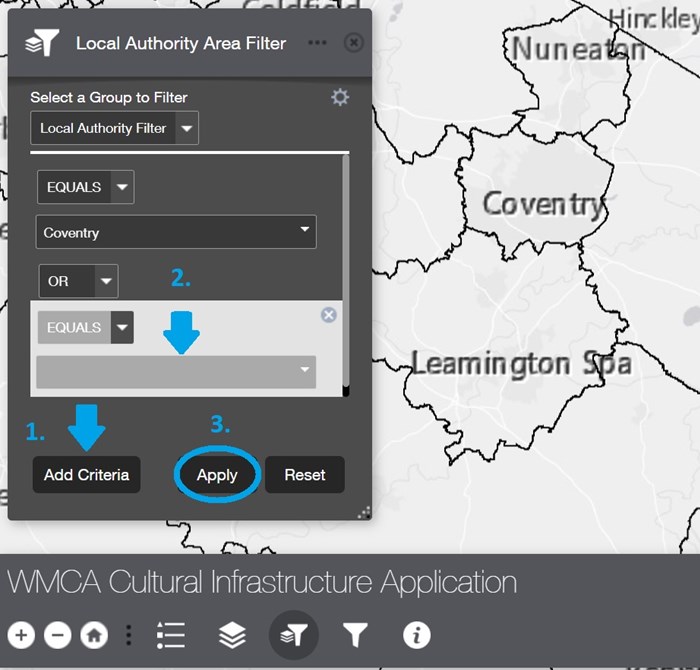The image size is (700, 670).
Task: Click the Apply button
Action: [217, 475]
